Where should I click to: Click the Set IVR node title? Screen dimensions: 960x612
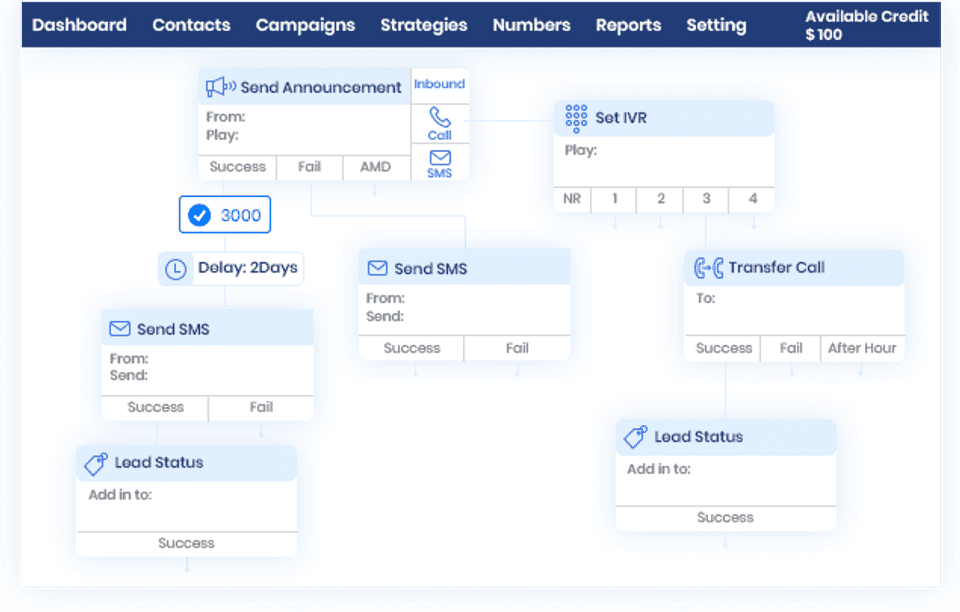click(621, 118)
